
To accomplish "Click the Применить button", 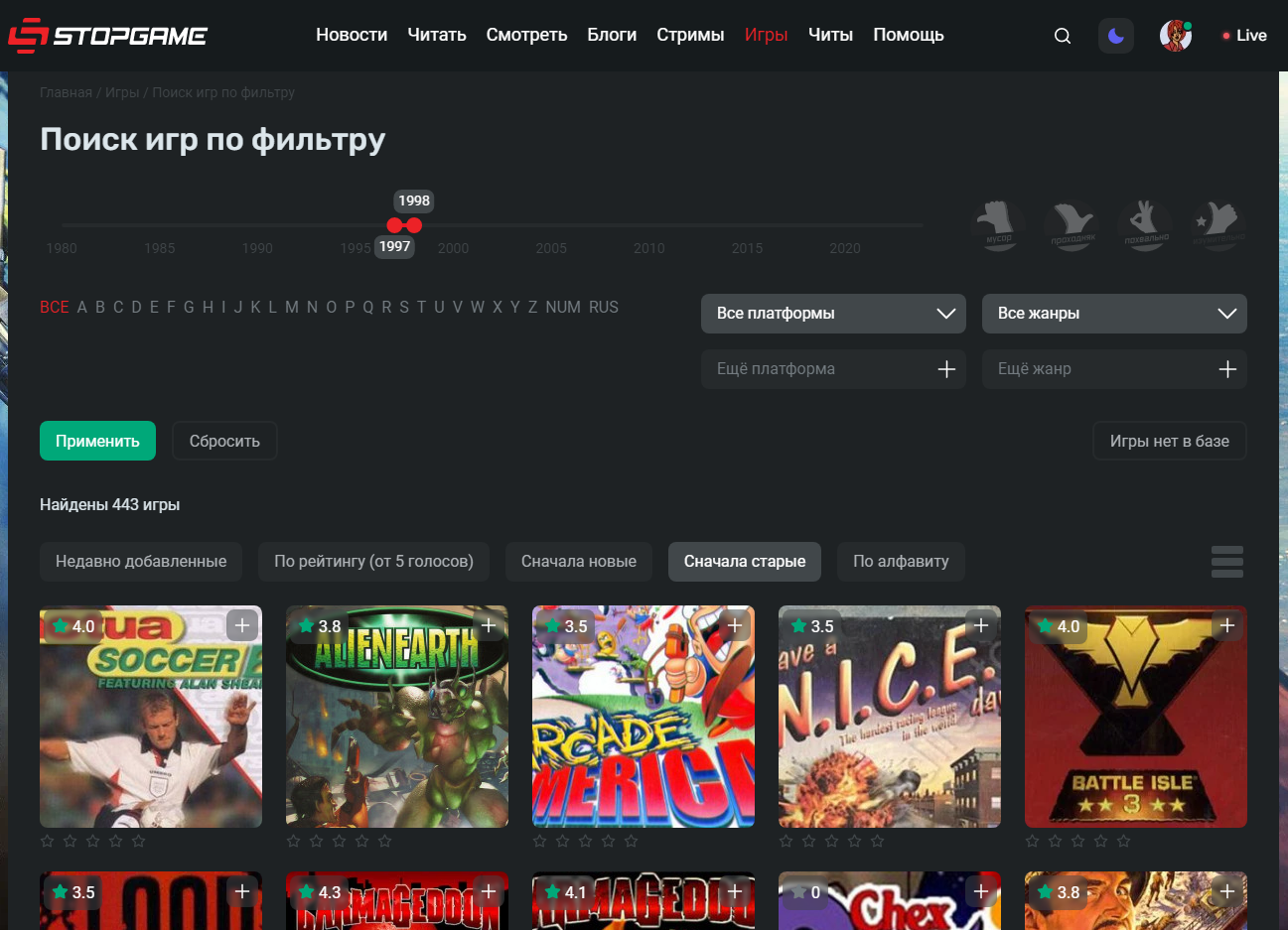I will pos(97,441).
